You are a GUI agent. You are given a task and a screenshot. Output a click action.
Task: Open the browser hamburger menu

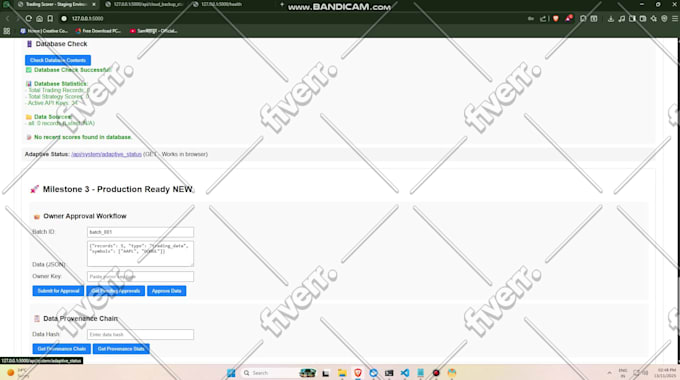pos(675,19)
